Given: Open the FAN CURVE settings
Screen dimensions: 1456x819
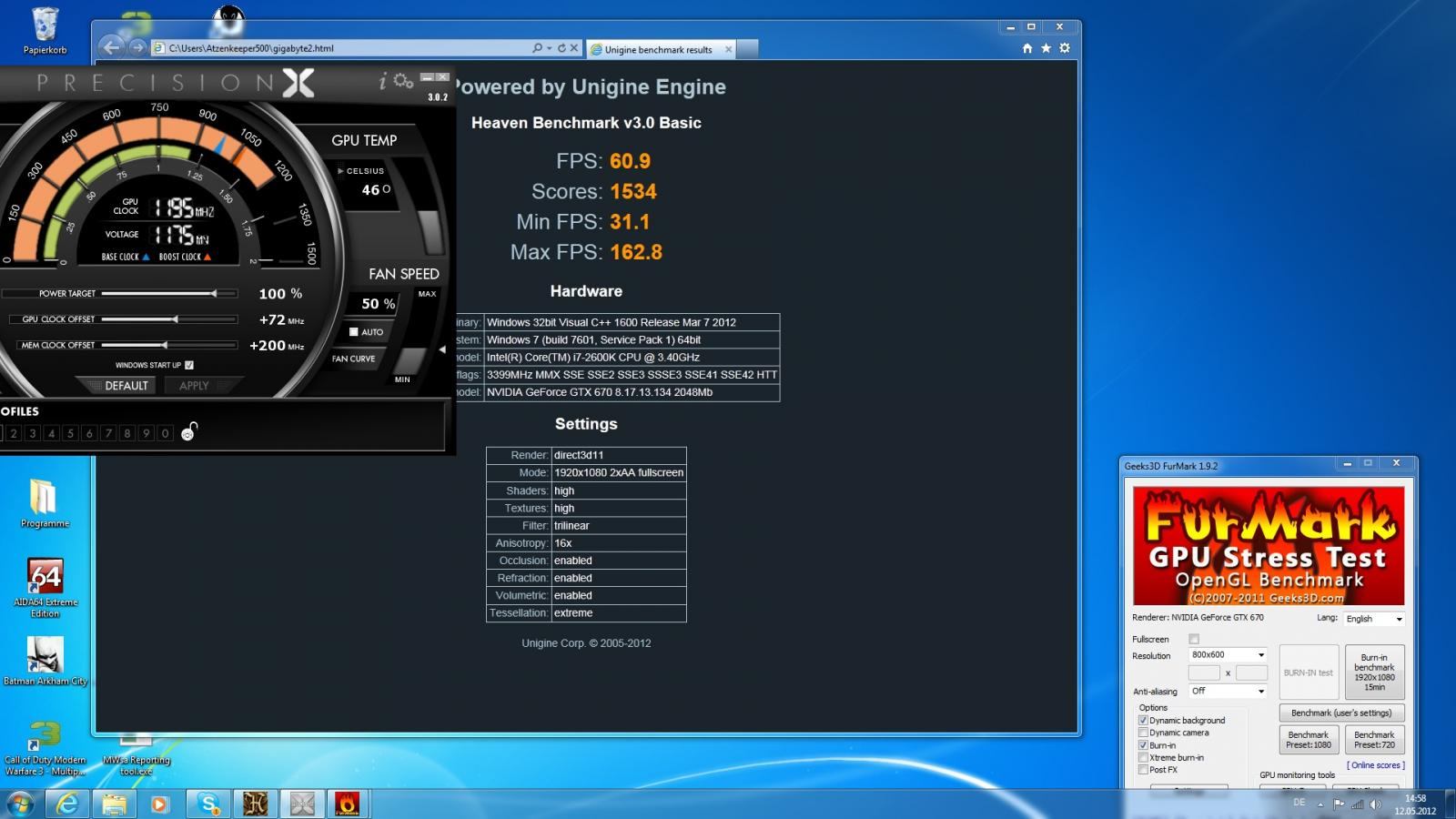Looking at the screenshot, I should pyautogui.click(x=353, y=359).
